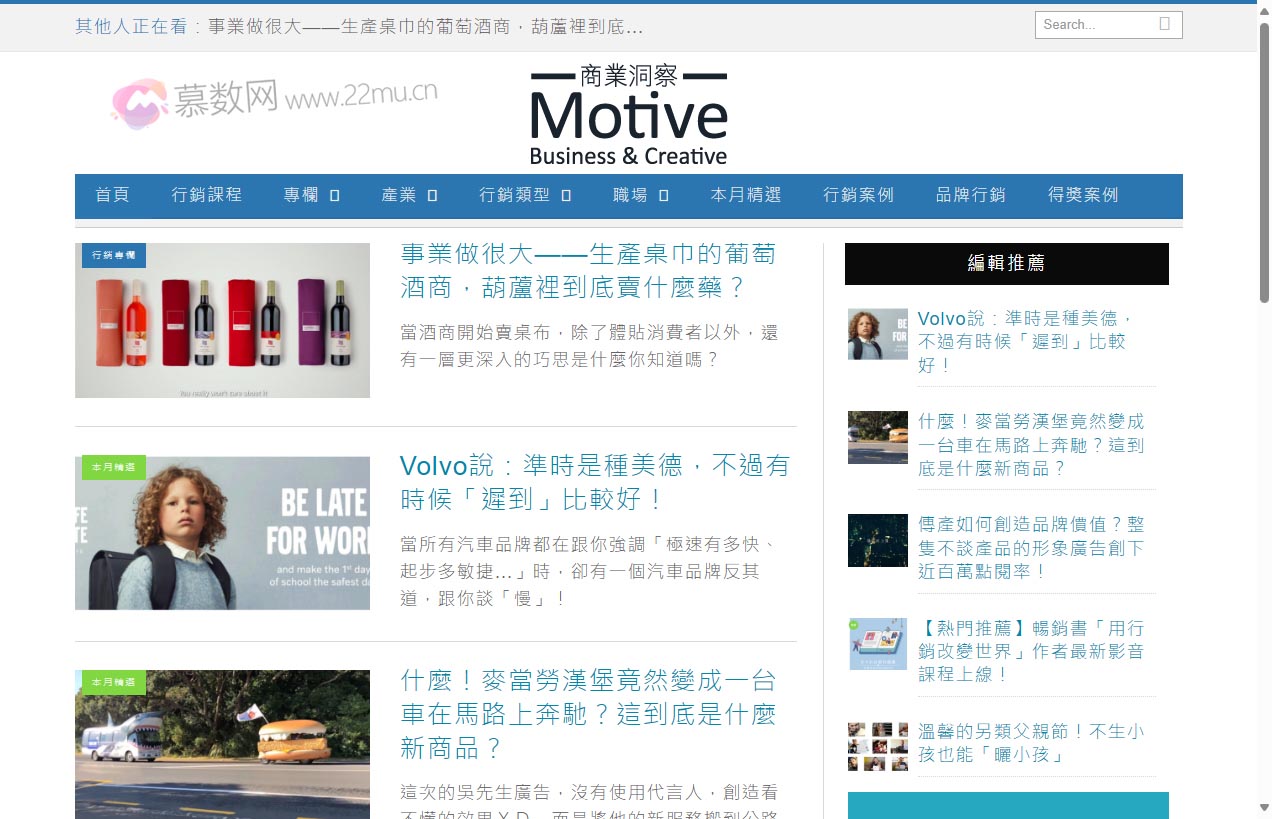The width and height of the screenshot is (1272, 819).
Task: Click the 編輯推薦 black banner header
Action: tap(1007, 263)
